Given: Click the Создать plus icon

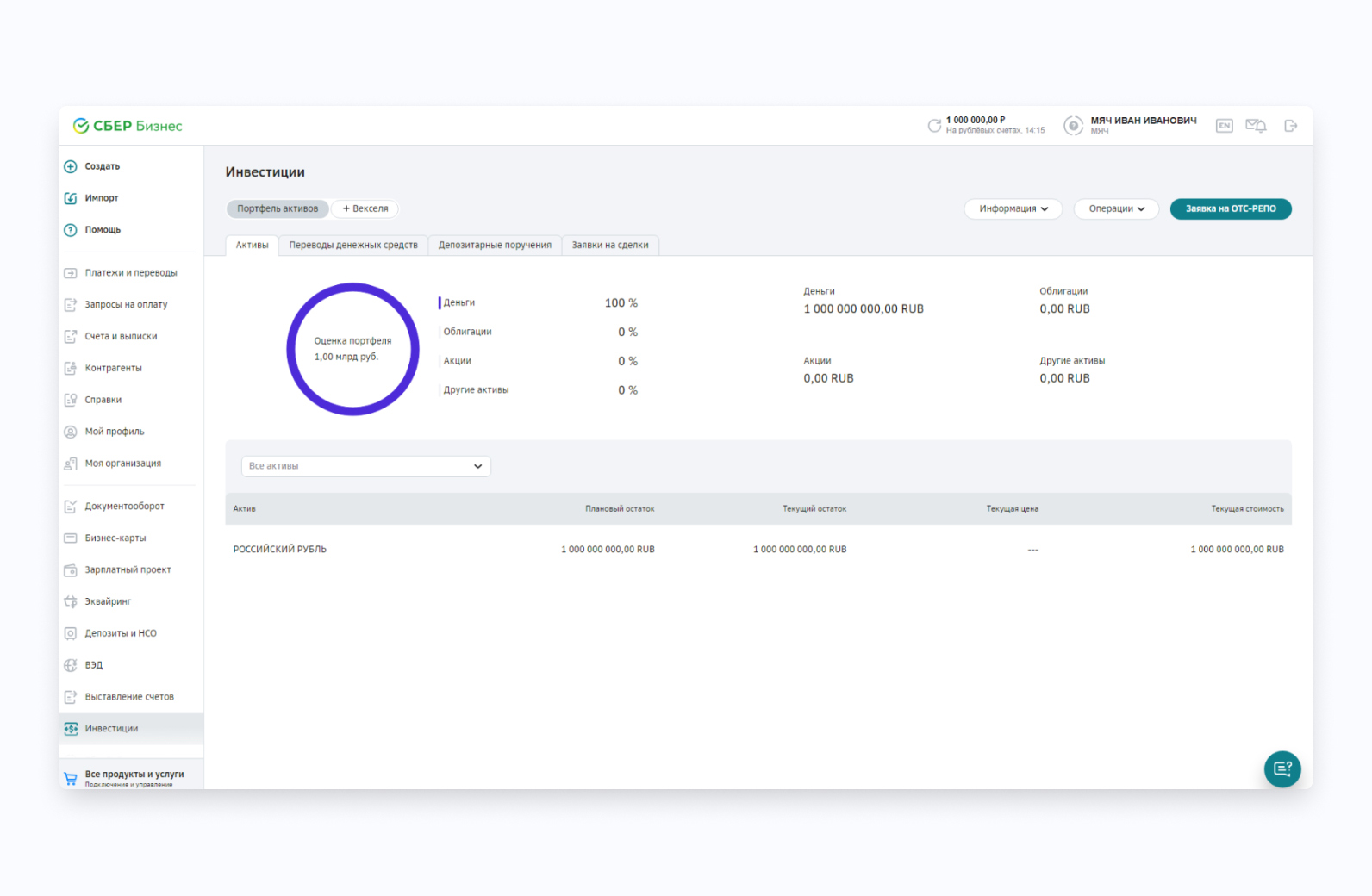Looking at the screenshot, I should pyautogui.click(x=71, y=166).
